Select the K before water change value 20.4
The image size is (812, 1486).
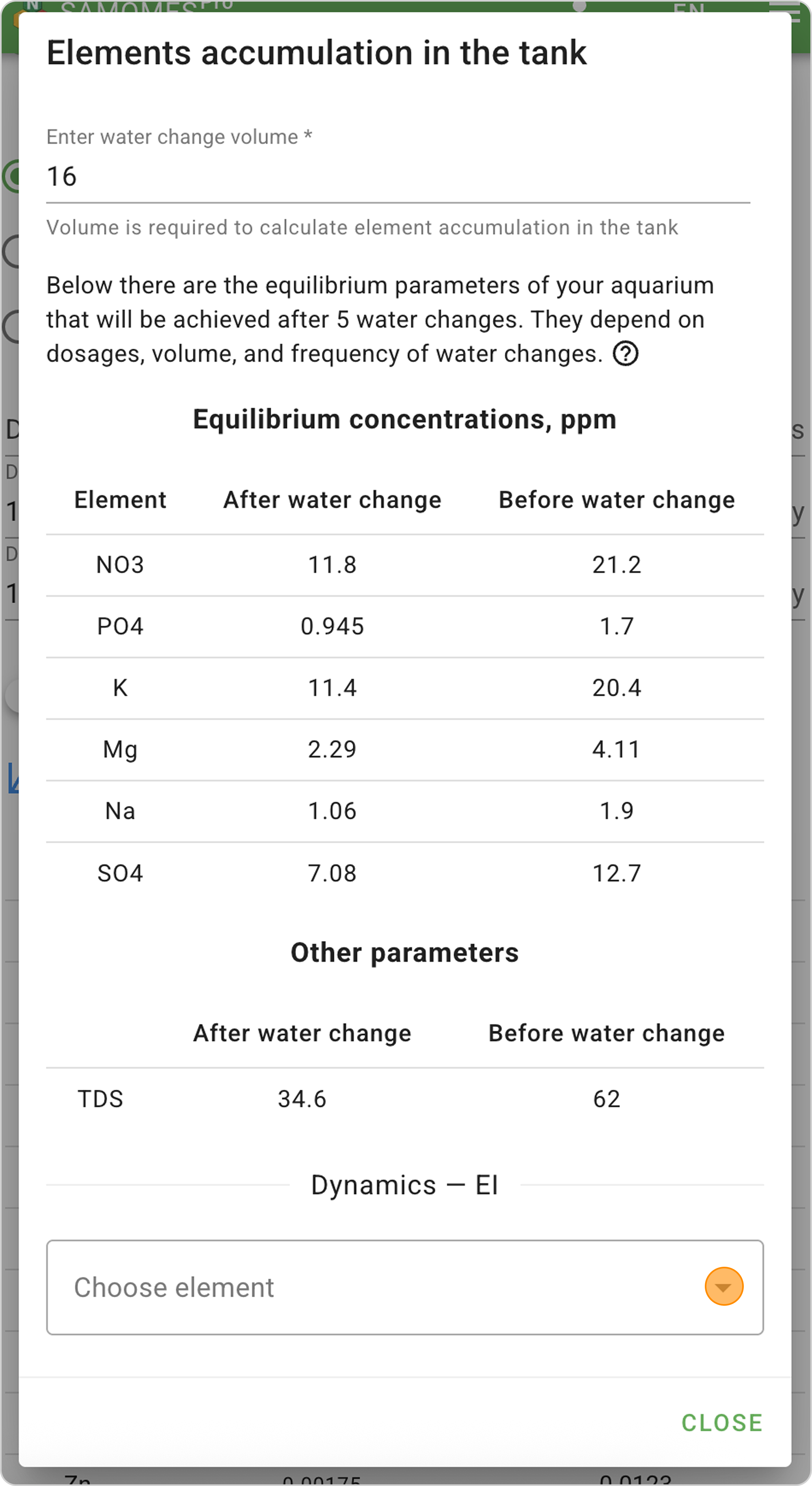(616, 688)
